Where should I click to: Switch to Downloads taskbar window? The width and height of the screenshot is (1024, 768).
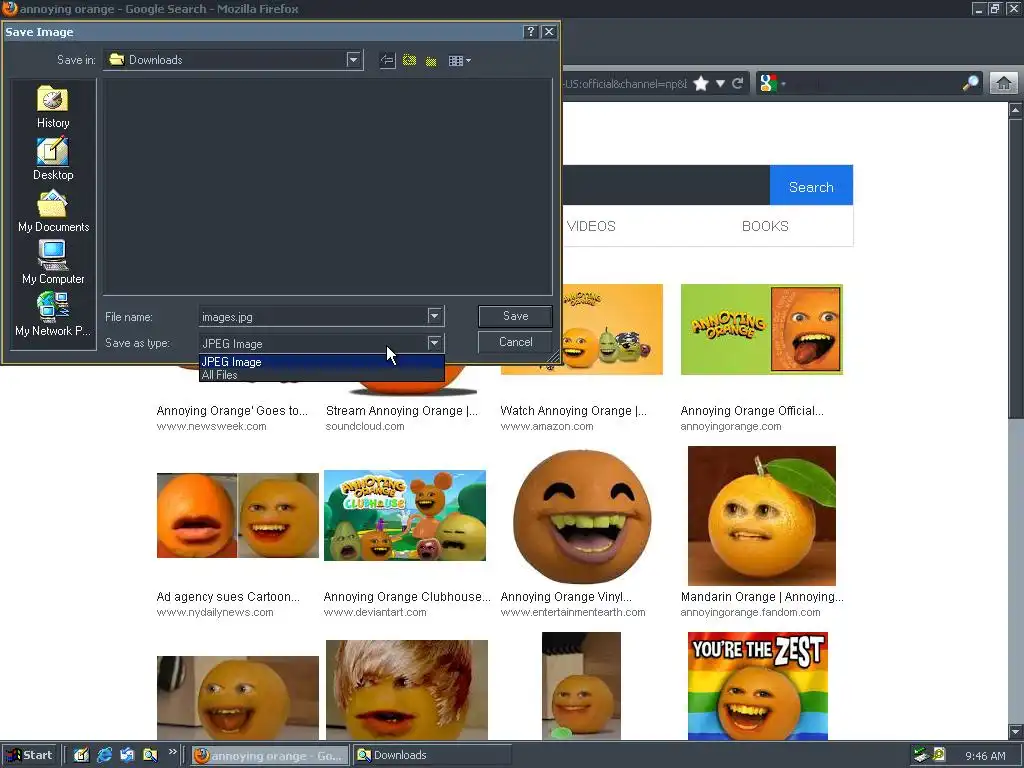(x=431, y=755)
